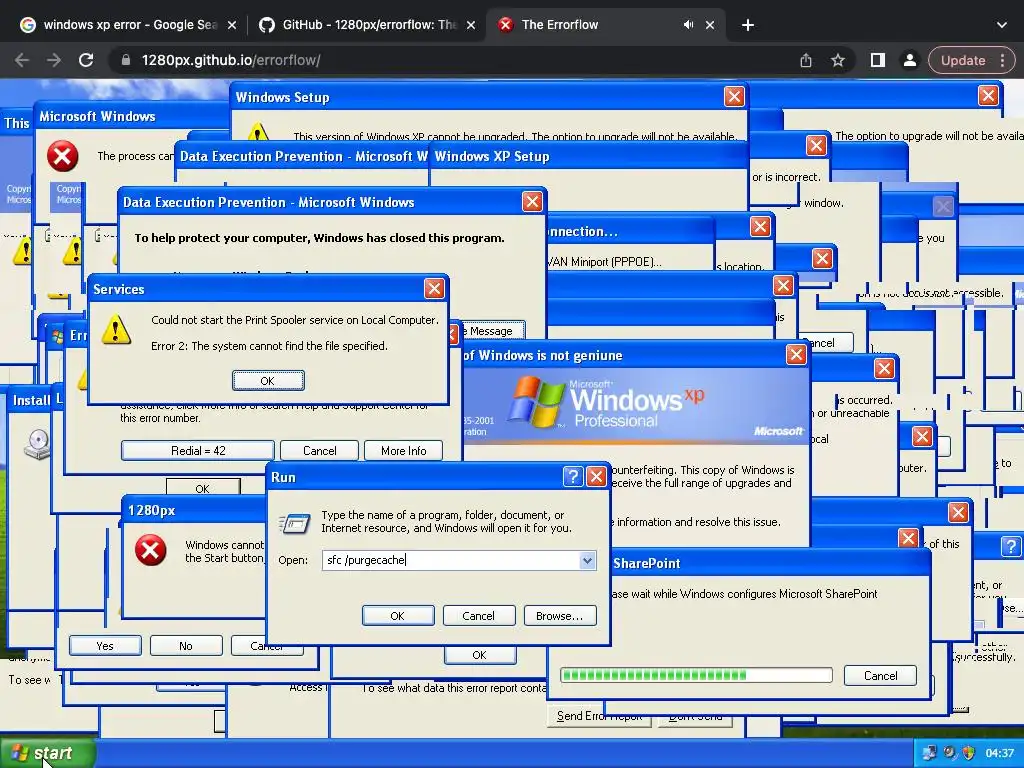Click the Windows XP Professional logo banner
Screen dimensions: 1024x768
pyautogui.click(x=635, y=404)
